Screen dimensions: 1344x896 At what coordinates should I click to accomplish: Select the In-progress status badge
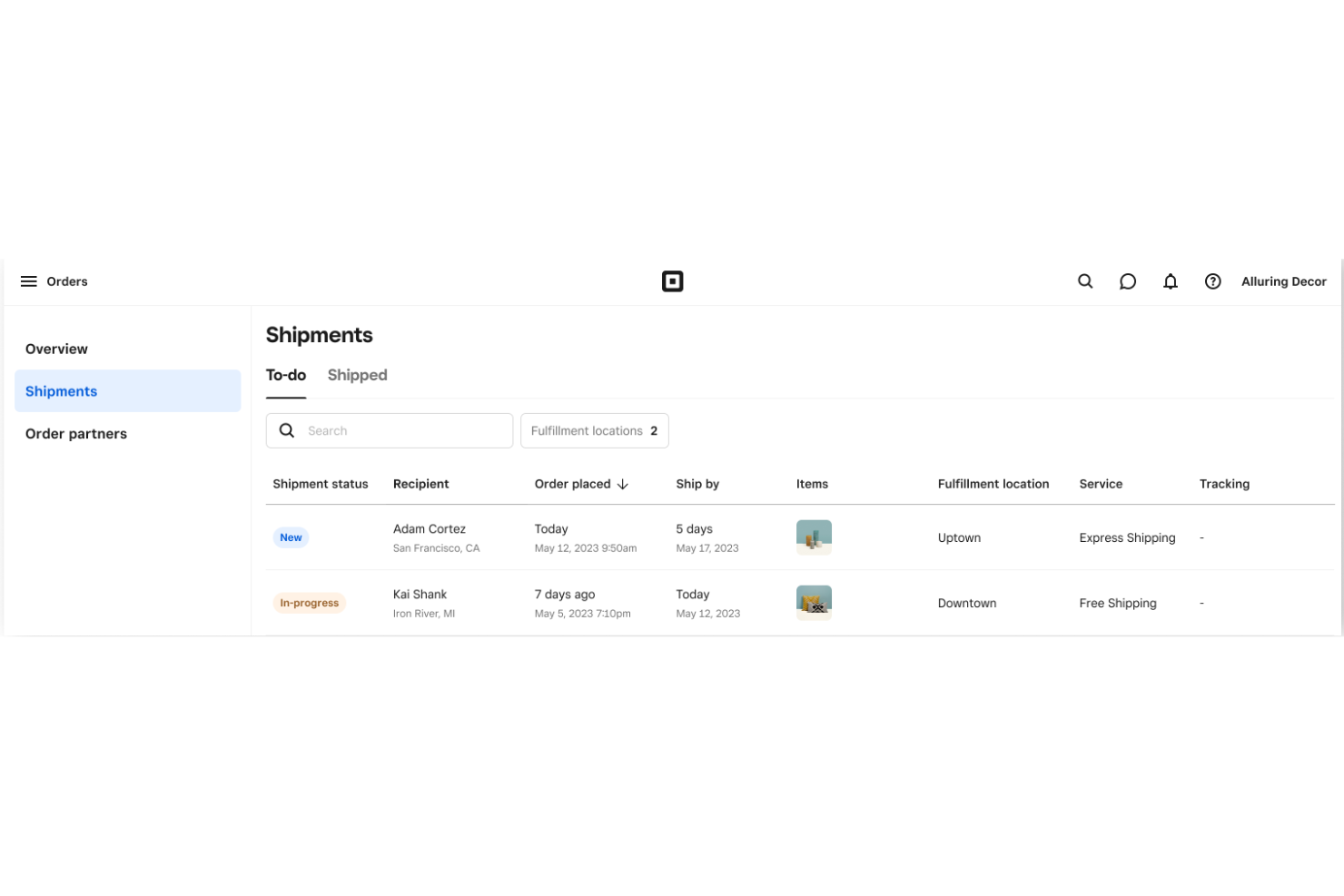coord(309,603)
